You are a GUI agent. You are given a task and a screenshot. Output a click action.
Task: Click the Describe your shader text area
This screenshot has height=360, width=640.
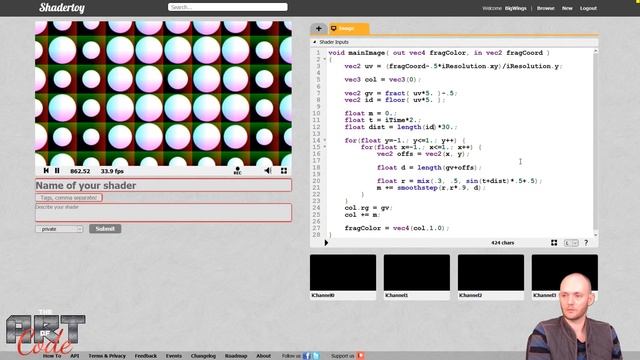point(163,213)
